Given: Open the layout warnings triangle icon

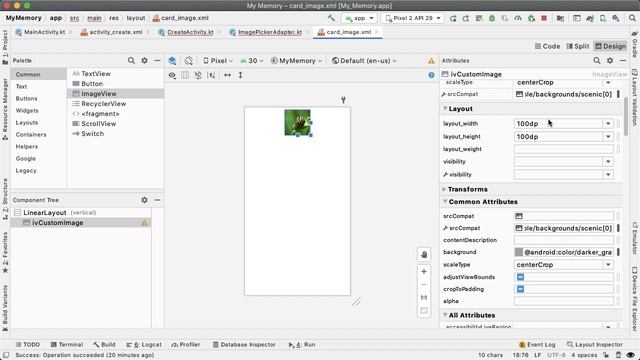Looking at the screenshot, I should 431,61.
